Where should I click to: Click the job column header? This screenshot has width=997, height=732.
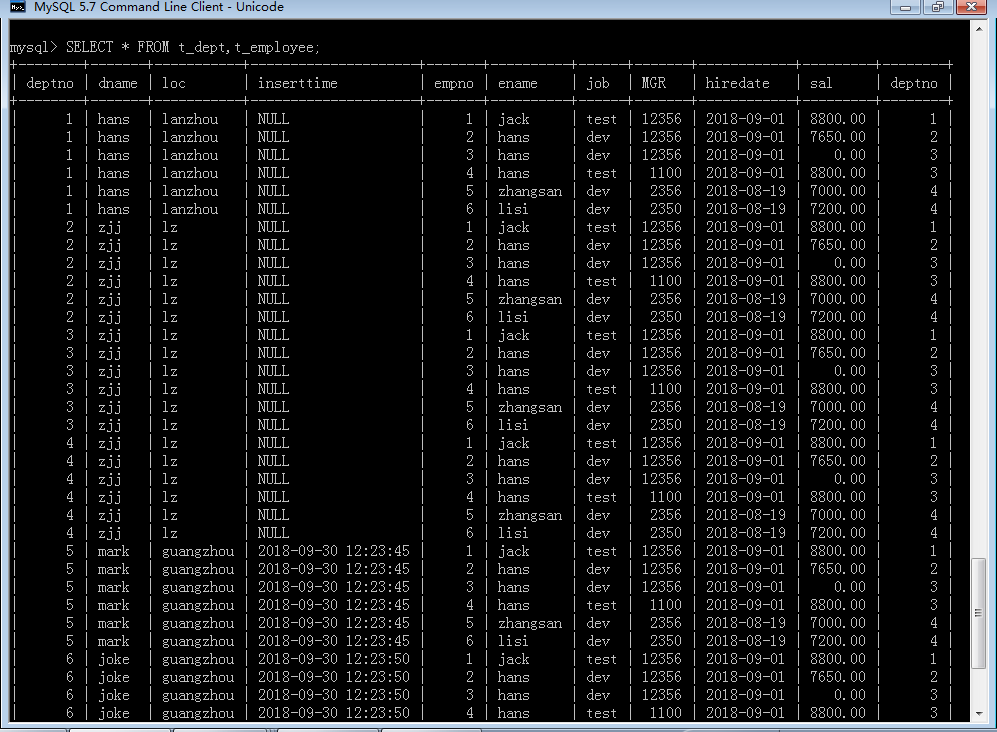[598, 83]
